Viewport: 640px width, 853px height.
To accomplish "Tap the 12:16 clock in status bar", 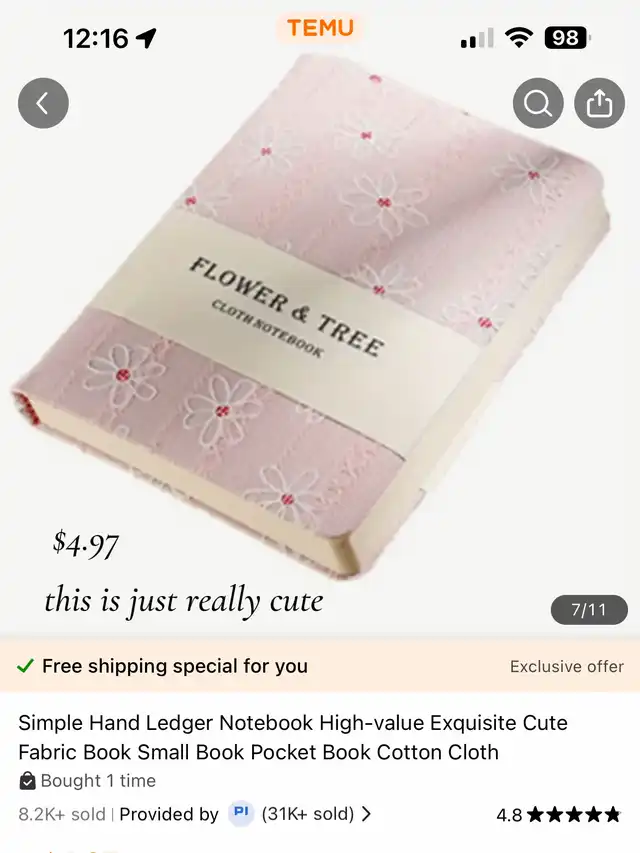I will click(96, 38).
